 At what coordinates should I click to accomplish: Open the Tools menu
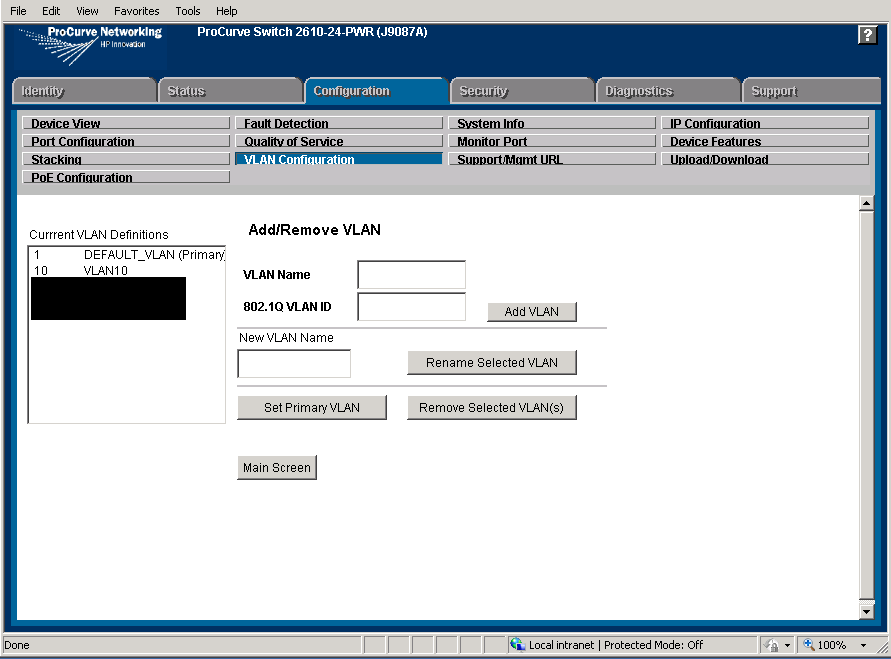point(187,11)
